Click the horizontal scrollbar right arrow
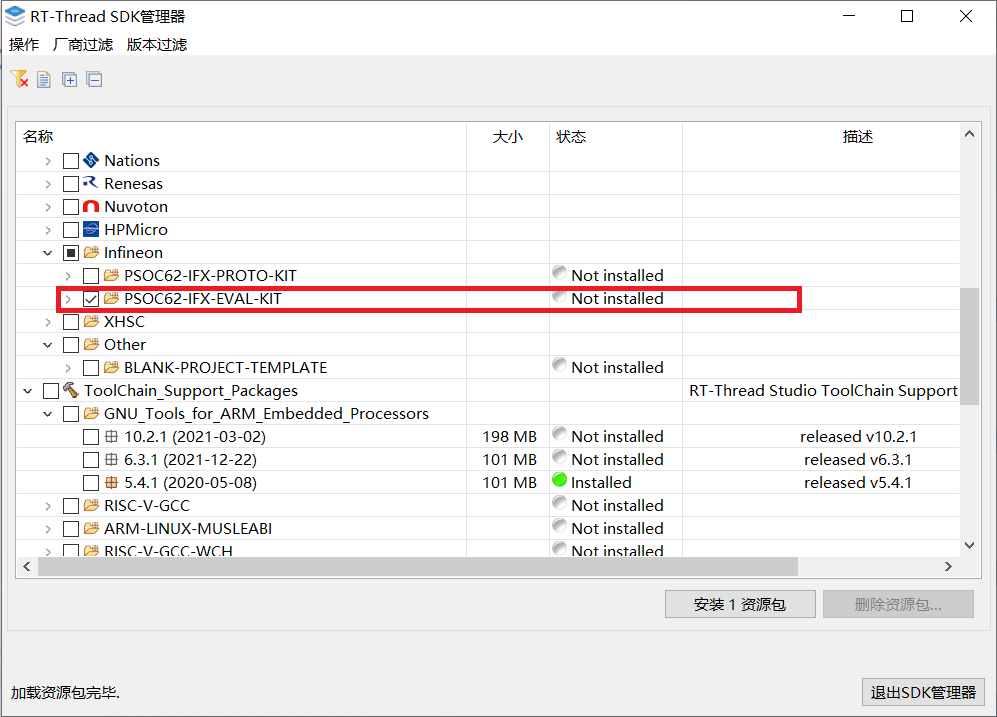Viewport: 997px width, 717px height. tap(948, 566)
